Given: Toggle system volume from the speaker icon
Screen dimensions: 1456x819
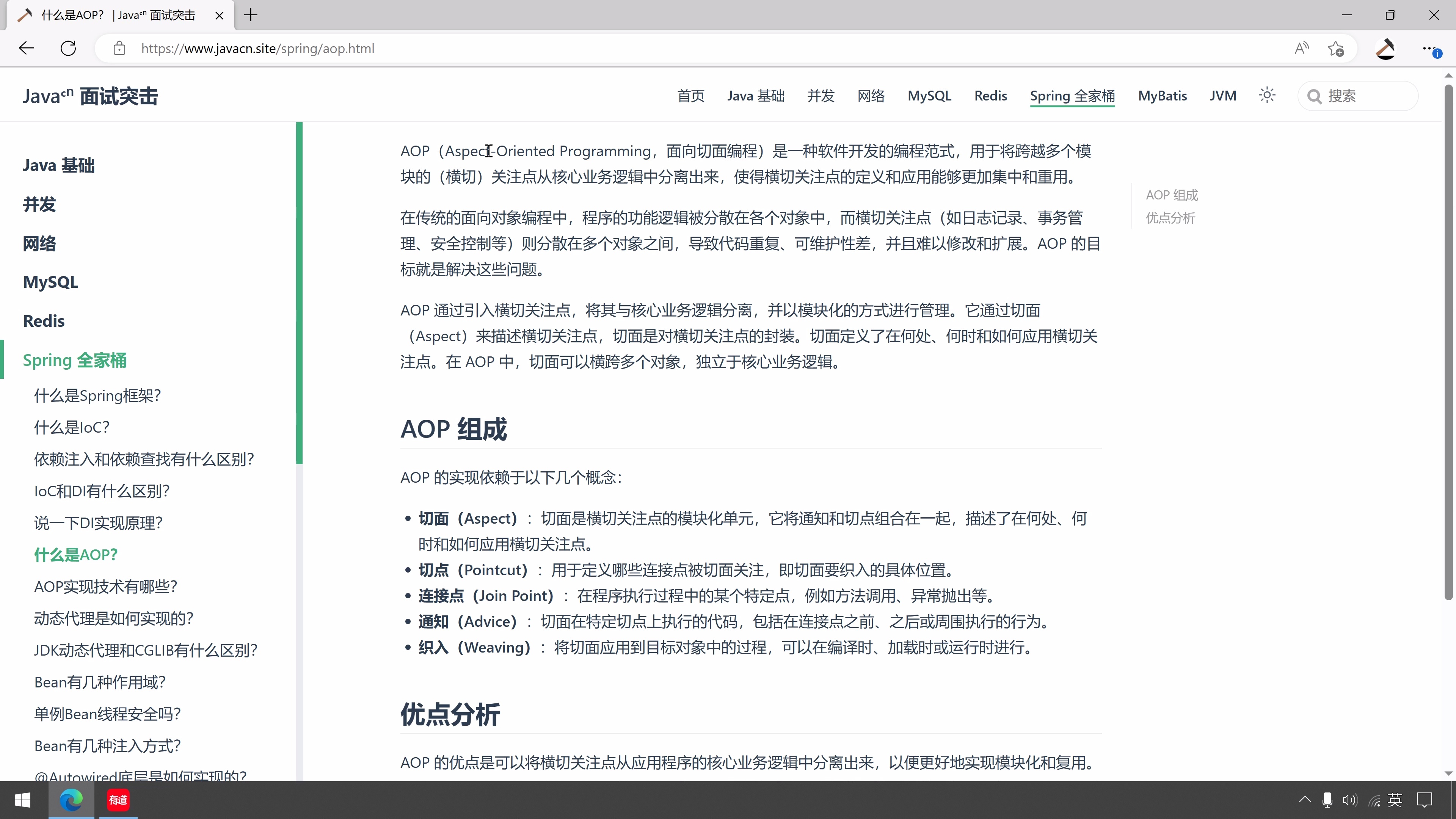Looking at the screenshot, I should [x=1350, y=800].
